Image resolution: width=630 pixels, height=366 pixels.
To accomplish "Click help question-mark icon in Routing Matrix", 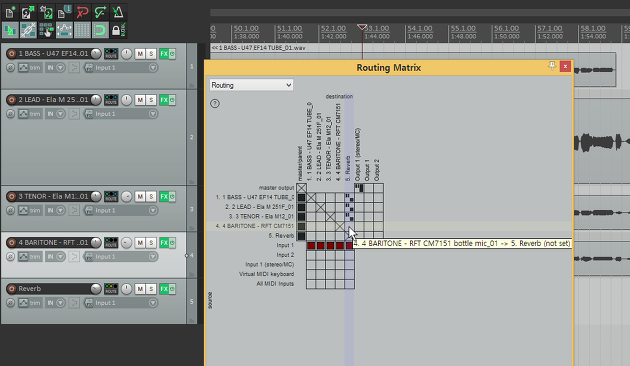I will pyautogui.click(x=215, y=103).
